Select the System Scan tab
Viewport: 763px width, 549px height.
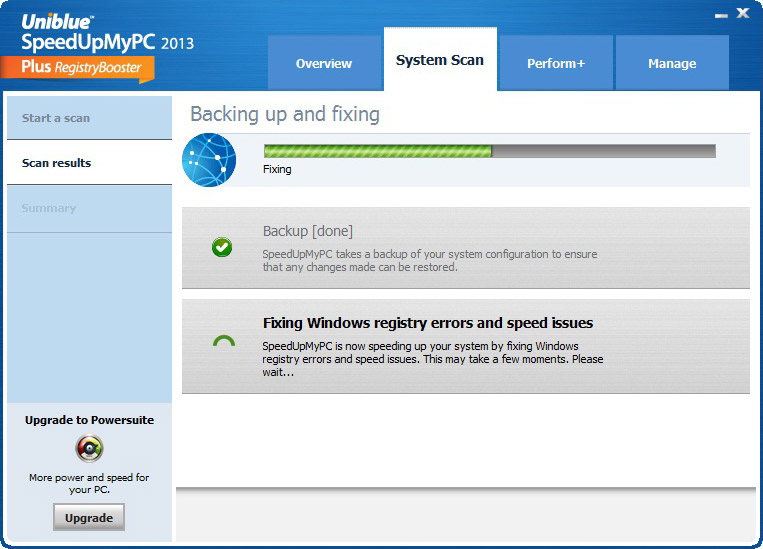tap(440, 59)
